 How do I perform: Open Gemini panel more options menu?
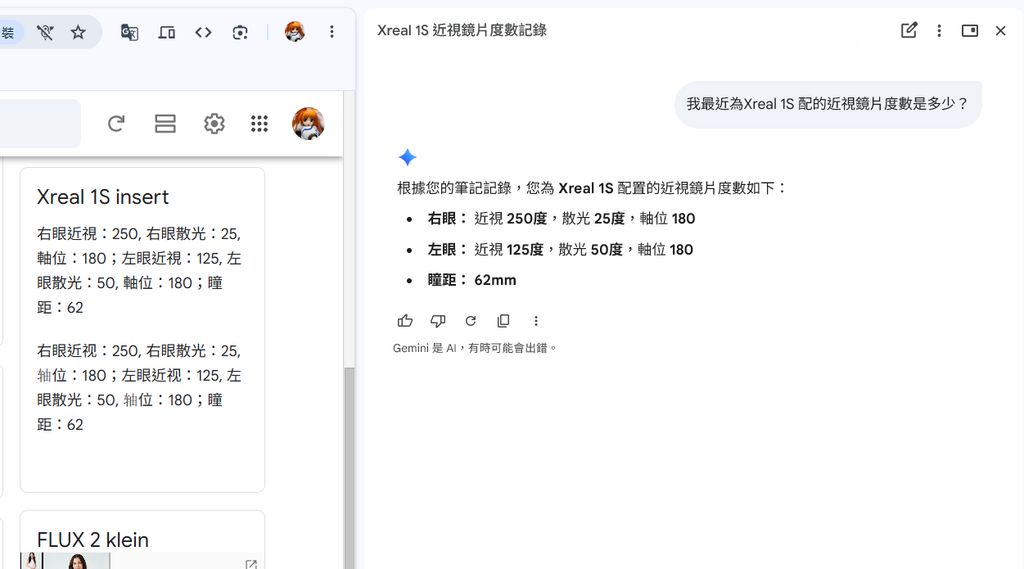pyautogui.click(x=939, y=31)
